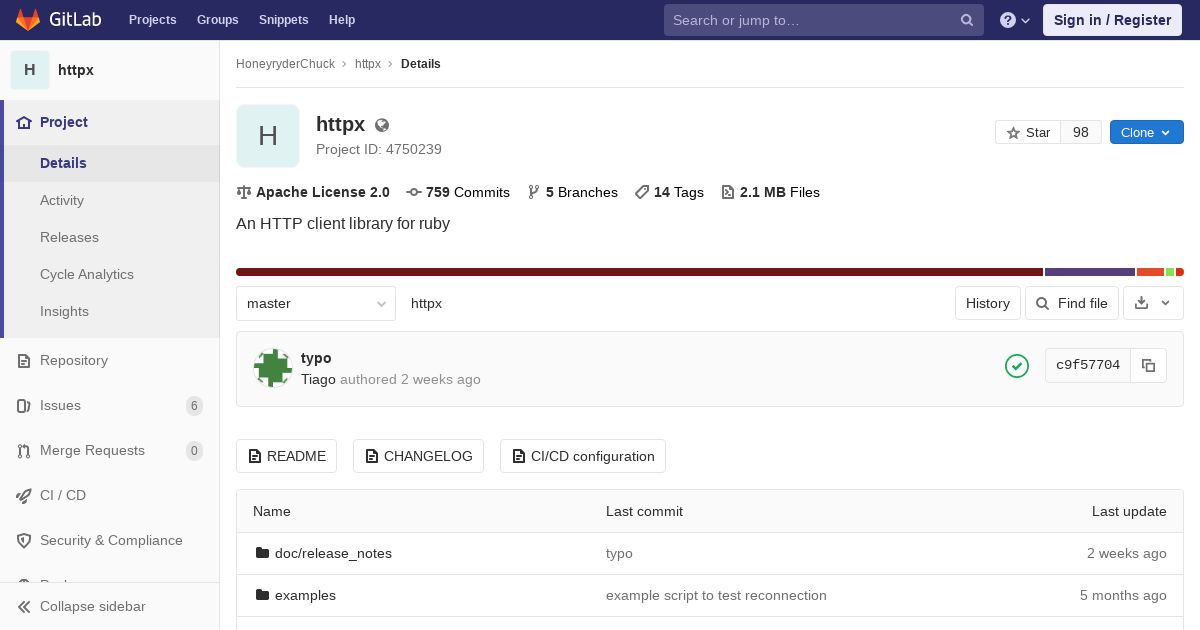Click the Project home icon in the sidebar

24,122
